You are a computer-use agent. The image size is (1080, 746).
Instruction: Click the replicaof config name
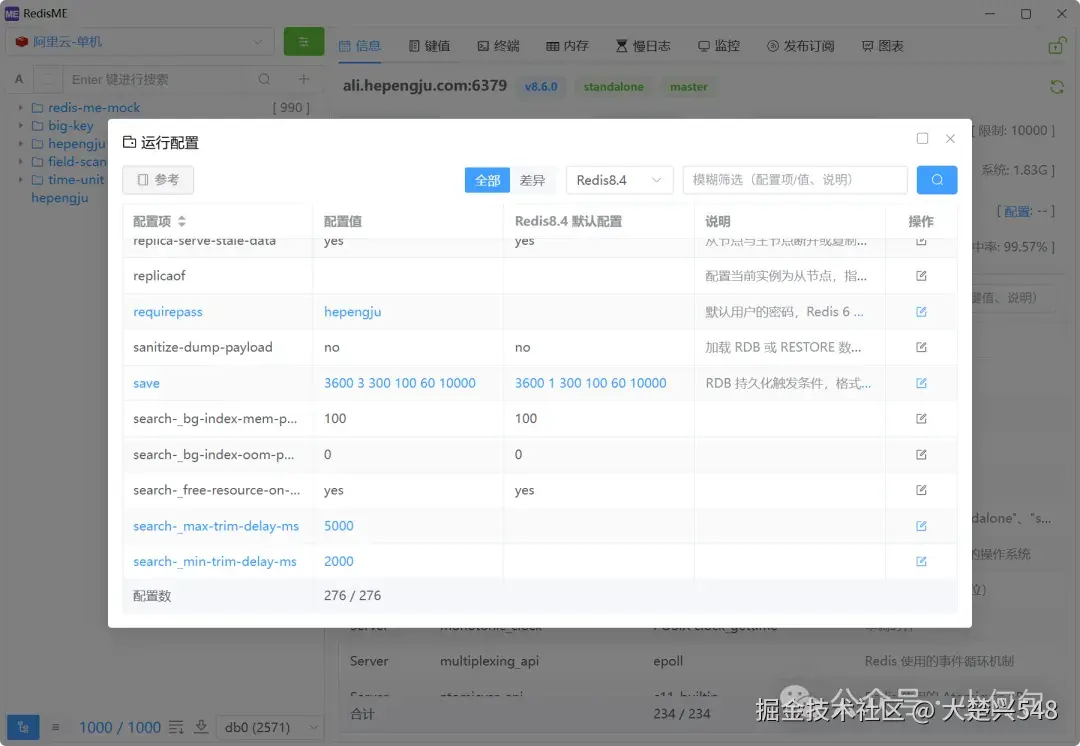[159, 276]
